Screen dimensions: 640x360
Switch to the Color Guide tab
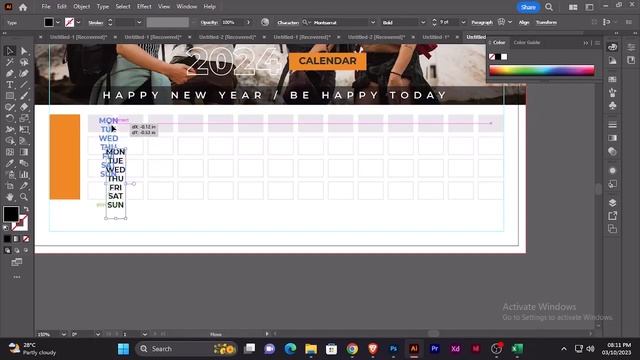tap(527, 42)
